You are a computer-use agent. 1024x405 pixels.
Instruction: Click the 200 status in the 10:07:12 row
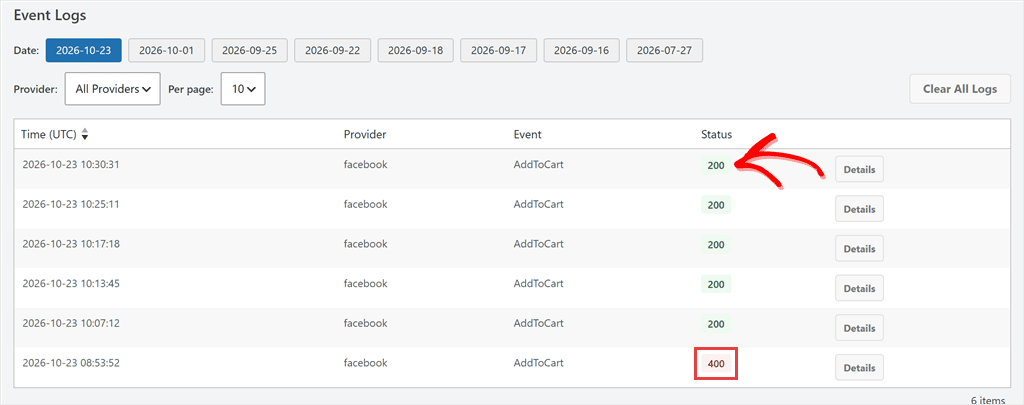point(716,324)
